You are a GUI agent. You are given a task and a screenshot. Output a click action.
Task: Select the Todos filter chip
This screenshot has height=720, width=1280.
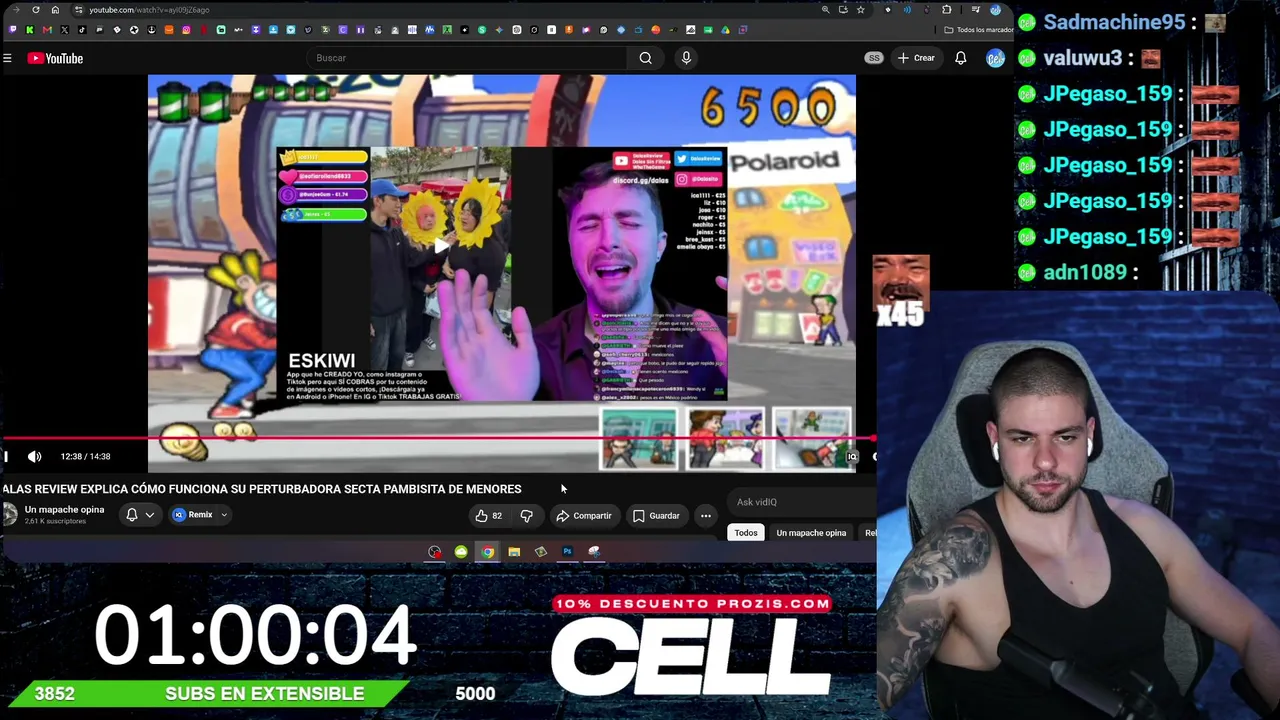coord(746,533)
